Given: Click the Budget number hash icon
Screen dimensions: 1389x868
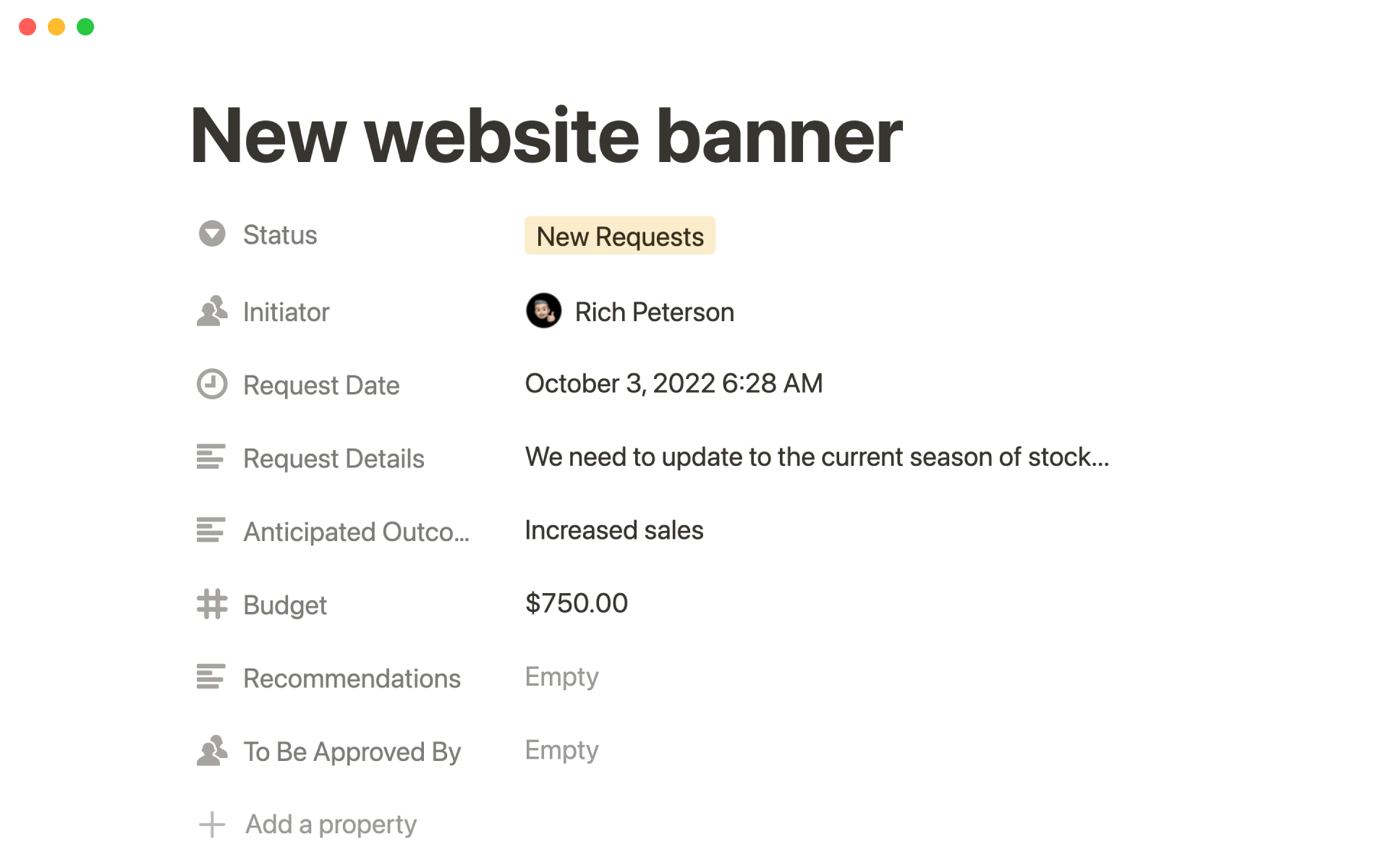Looking at the screenshot, I should pyautogui.click(x=212, y=604).
